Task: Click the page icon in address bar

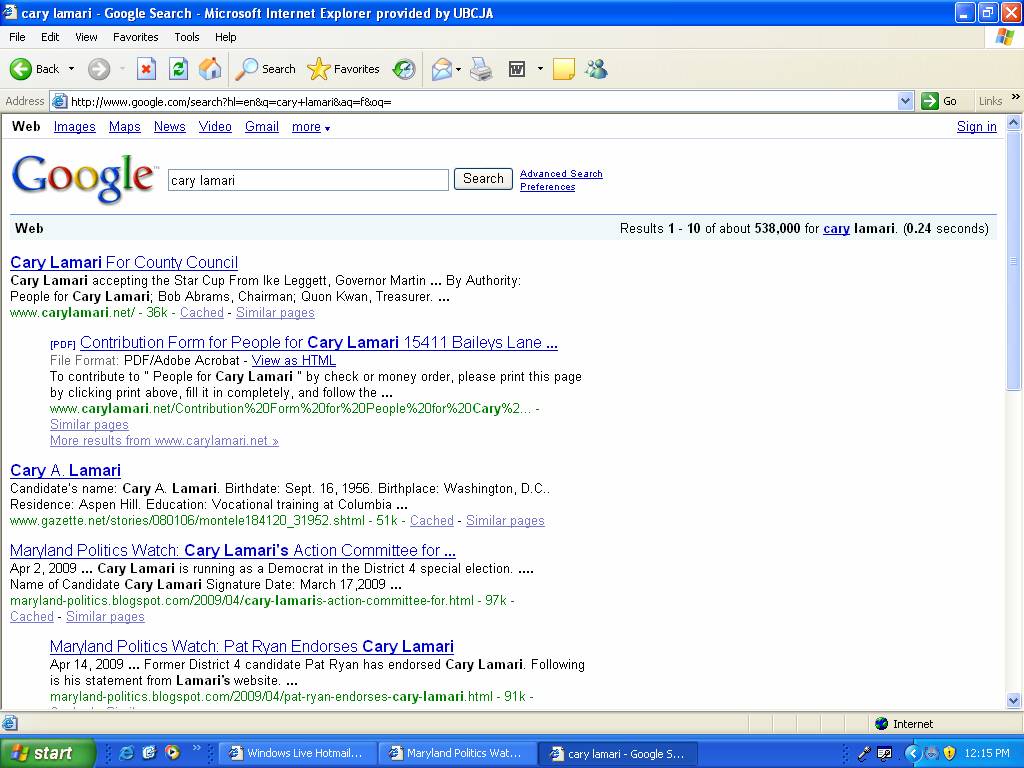Action: click(x=59, y=101)
